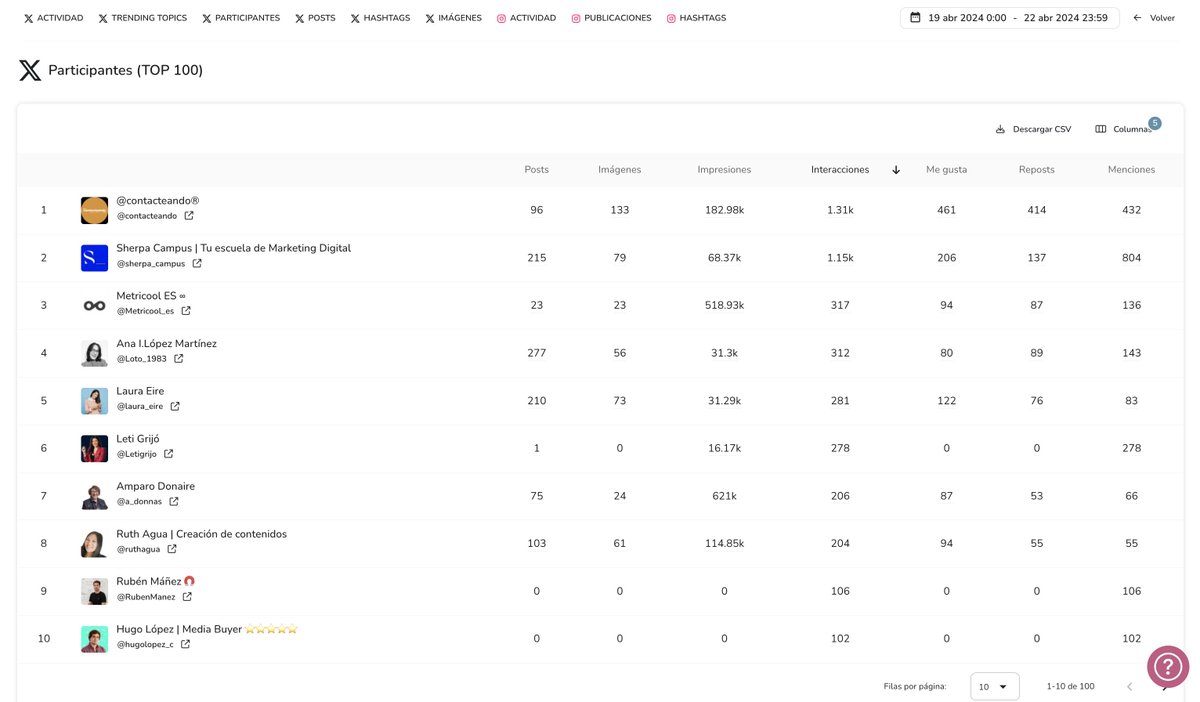Sort the table by the Me gusta column
The width and height of the screenshot is (1200, 702).
946,169
